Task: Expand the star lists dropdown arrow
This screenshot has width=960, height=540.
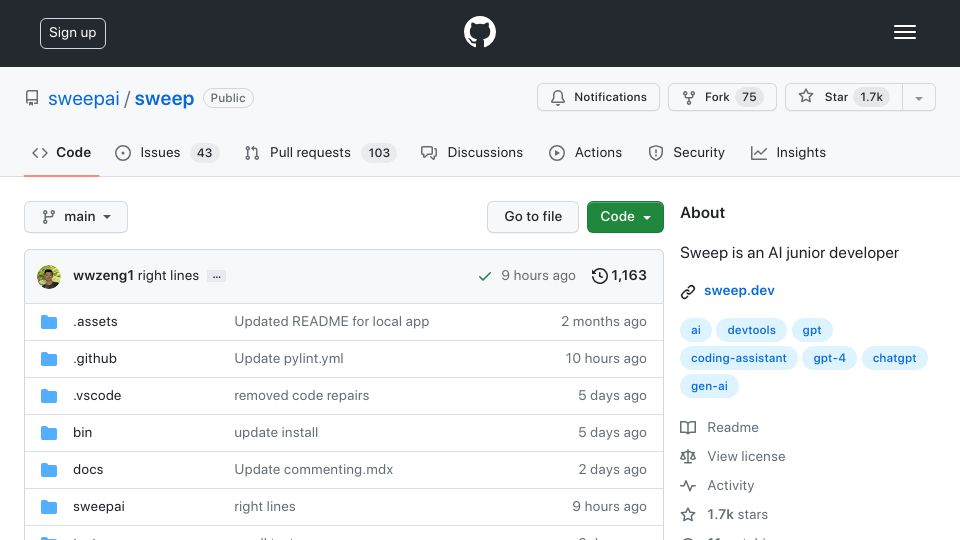Action: pos(918,98)
